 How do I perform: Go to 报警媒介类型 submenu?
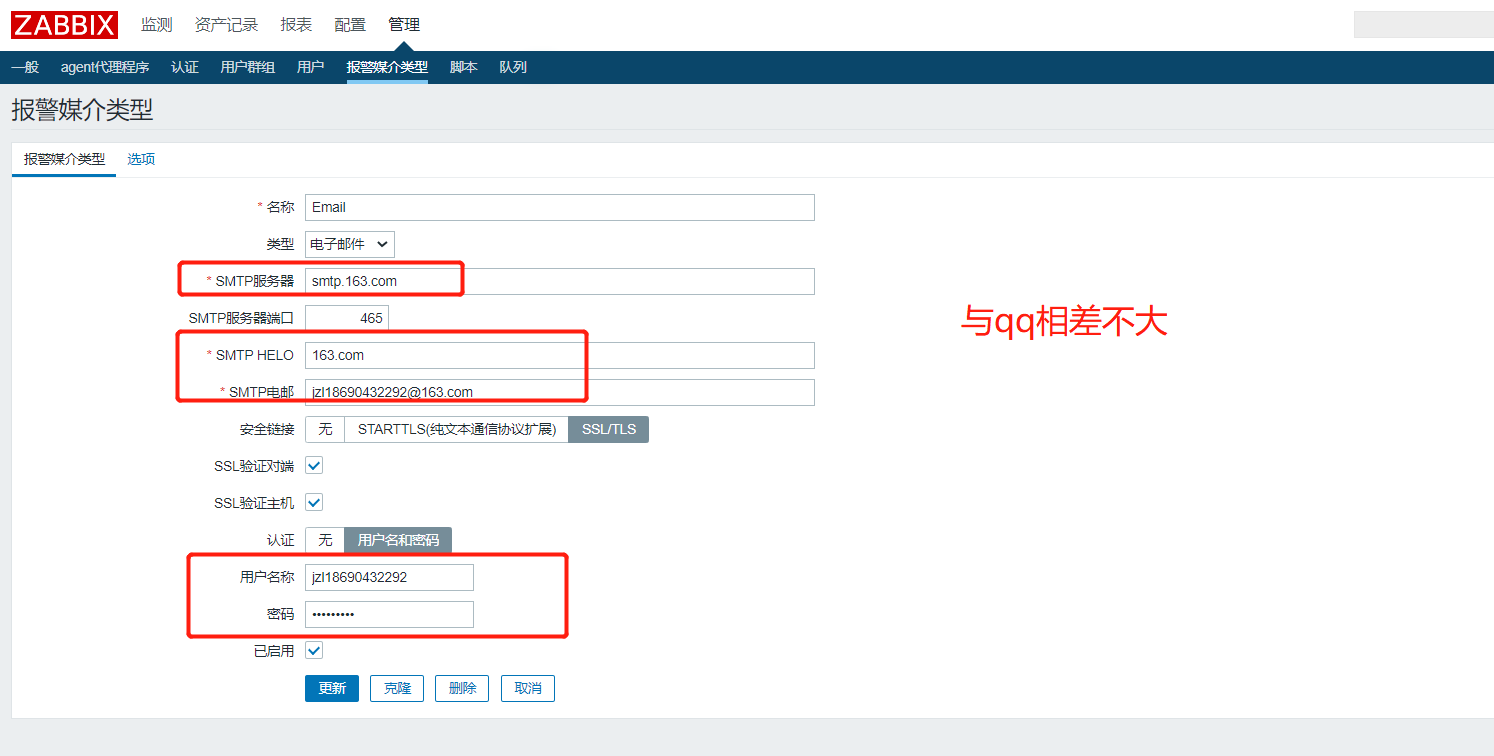coord(387,67)
